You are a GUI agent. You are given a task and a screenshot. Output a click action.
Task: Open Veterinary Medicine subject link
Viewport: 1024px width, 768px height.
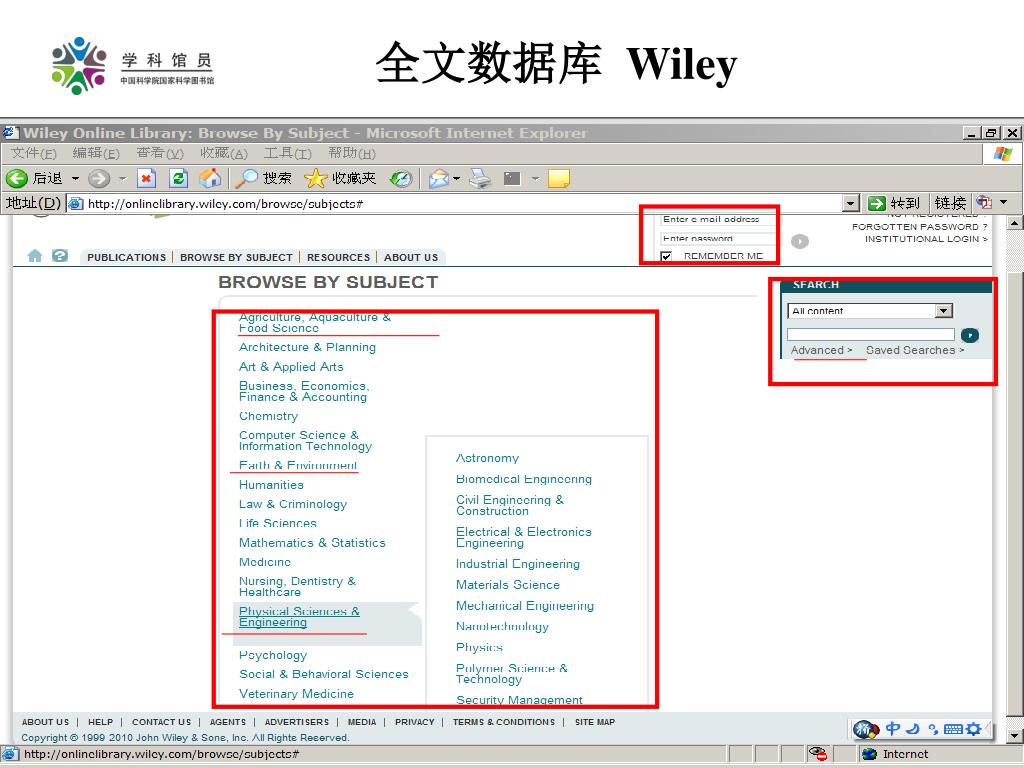pos(296,694)
